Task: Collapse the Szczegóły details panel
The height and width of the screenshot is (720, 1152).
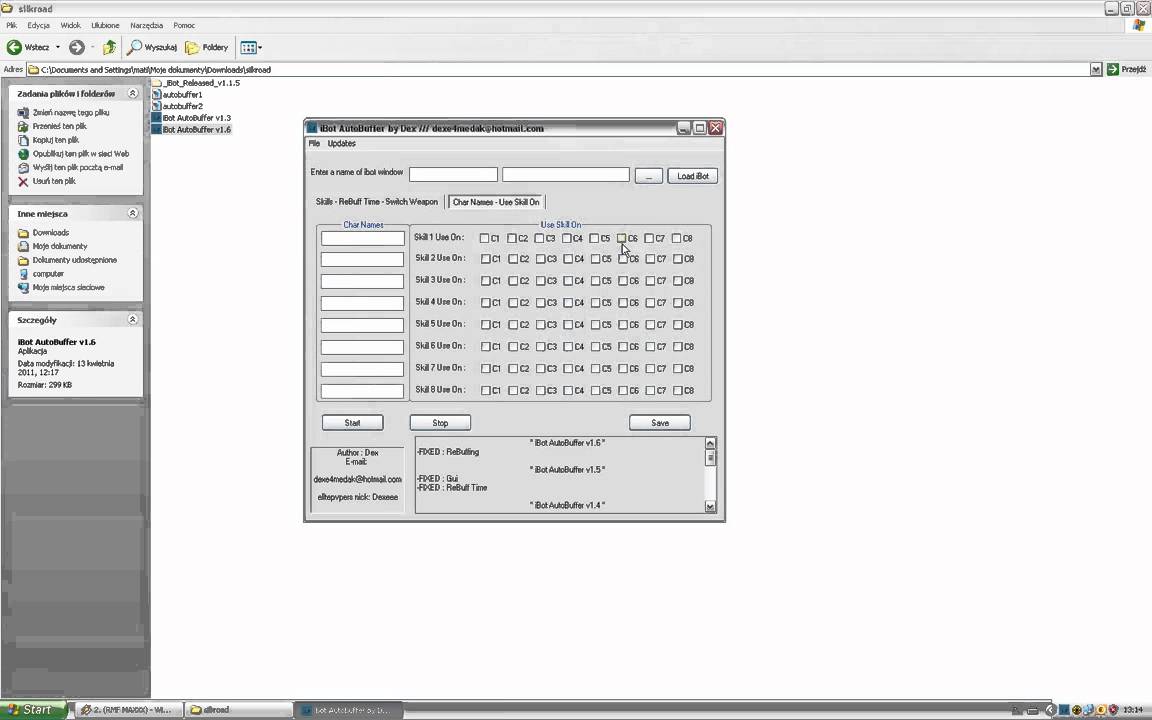Action: coord(132,320)
